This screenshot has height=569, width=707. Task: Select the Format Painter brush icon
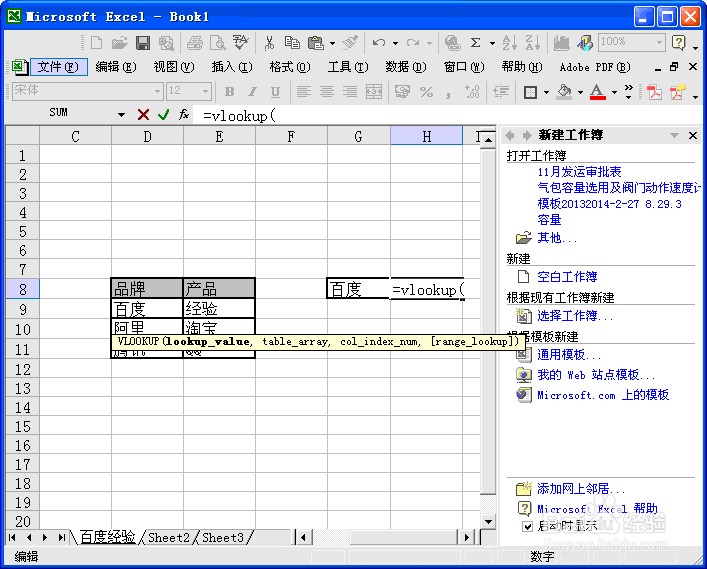(x=350, y=43)
